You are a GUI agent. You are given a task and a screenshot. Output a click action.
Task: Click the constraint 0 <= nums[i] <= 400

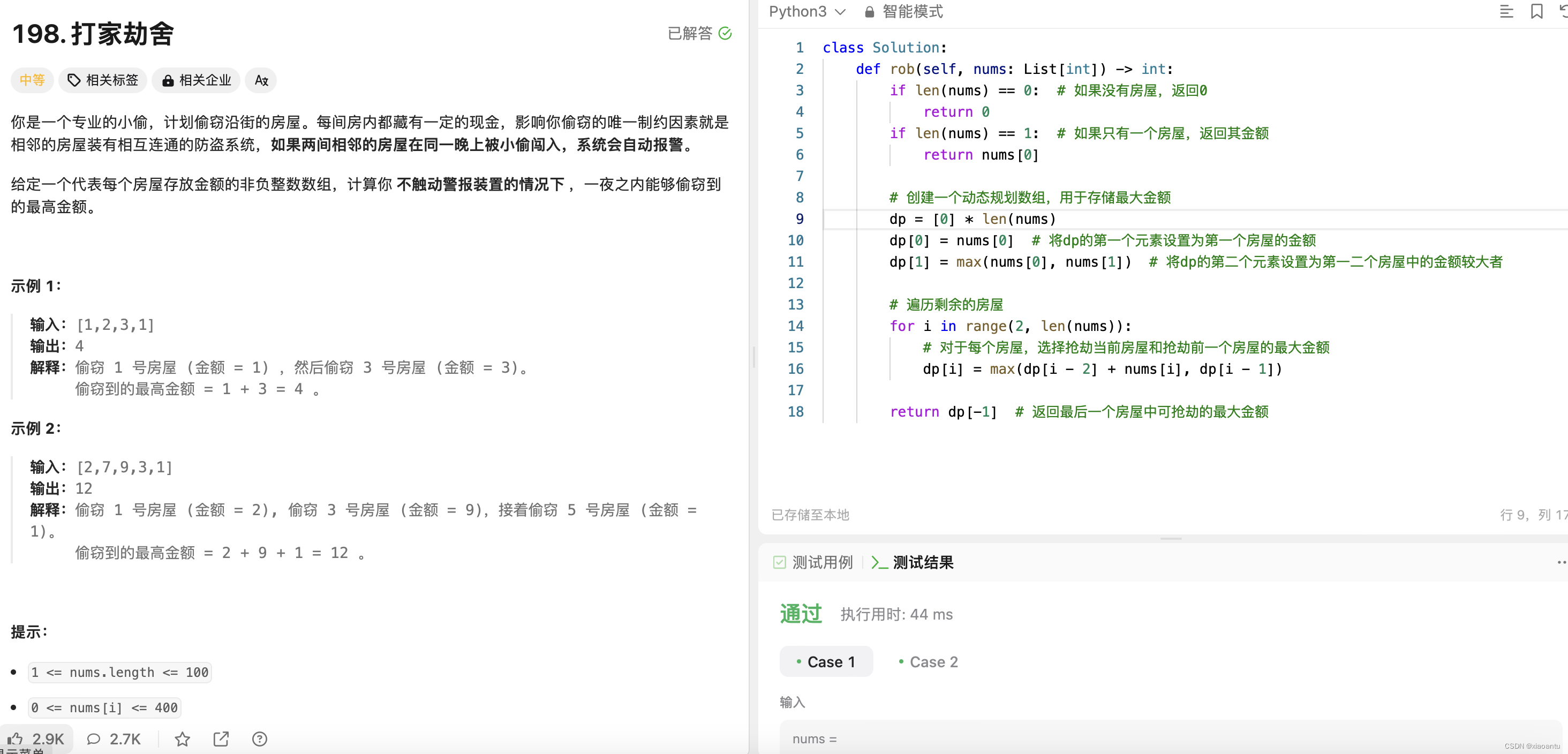coord(105,707)
